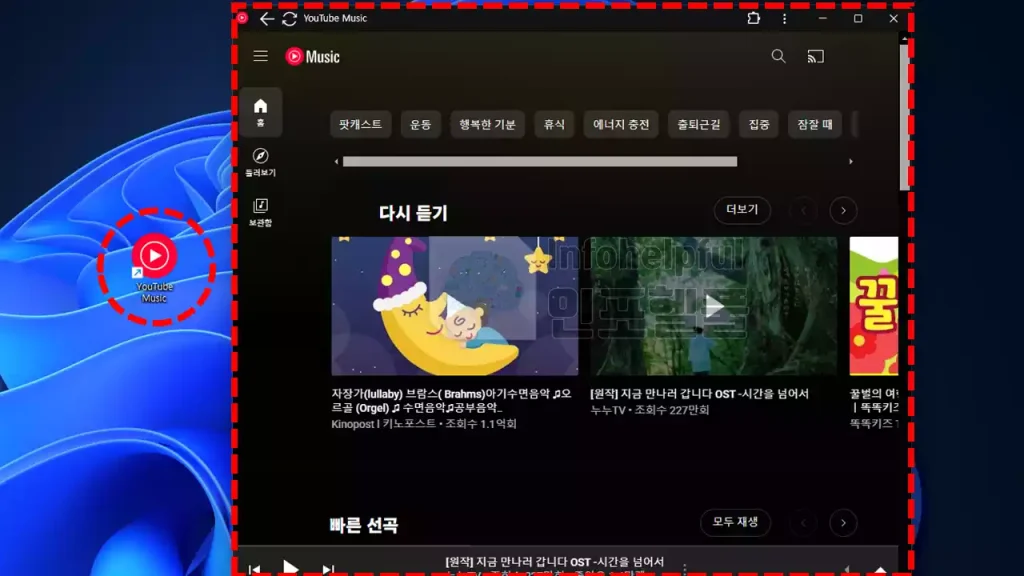Image resolution: width=1024 pixels, height=576 pixels.
Task: Select the 행복한 기분 chip
Action: [487, 124]
